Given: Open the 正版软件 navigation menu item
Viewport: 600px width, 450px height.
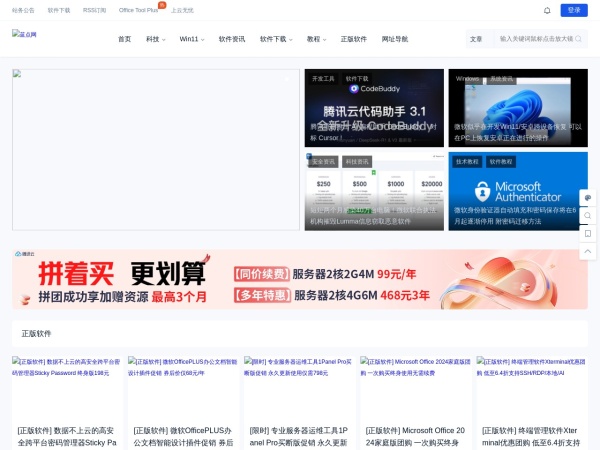Looking at the screenshot, I should point(354,39).
